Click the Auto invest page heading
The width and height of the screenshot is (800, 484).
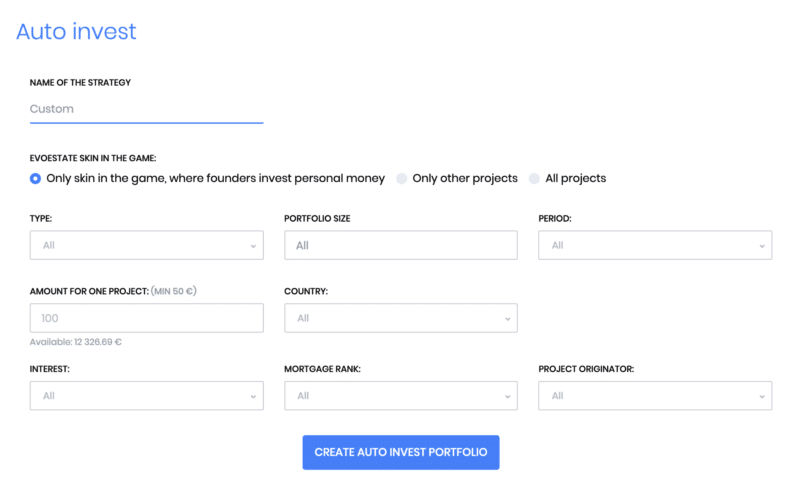[76, 31]
